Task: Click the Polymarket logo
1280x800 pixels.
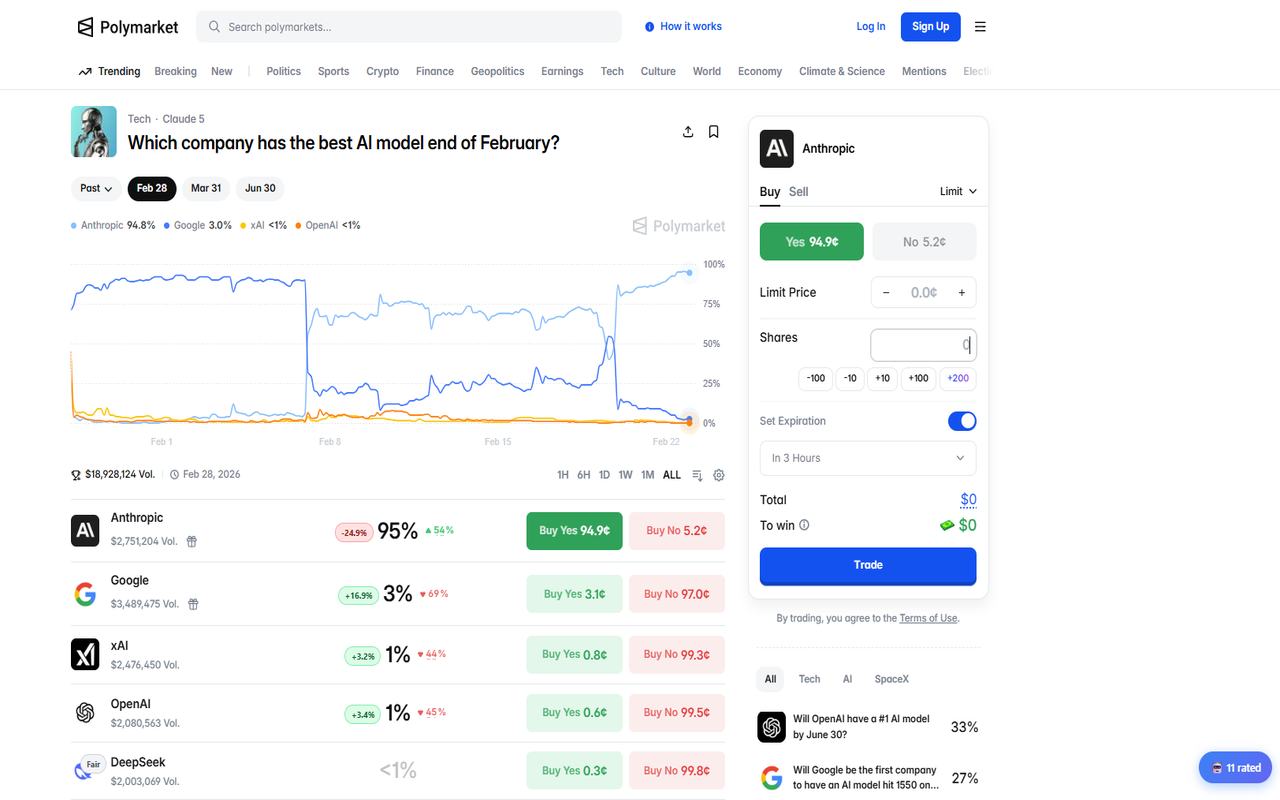Action: coord(127,27)
